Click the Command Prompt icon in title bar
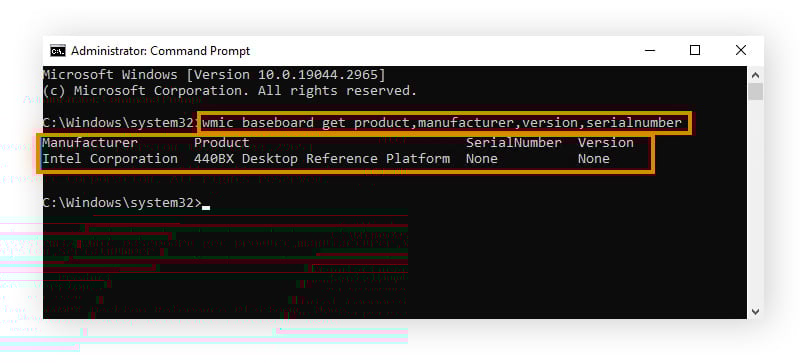806x363 pixels. tap(58, 51)
